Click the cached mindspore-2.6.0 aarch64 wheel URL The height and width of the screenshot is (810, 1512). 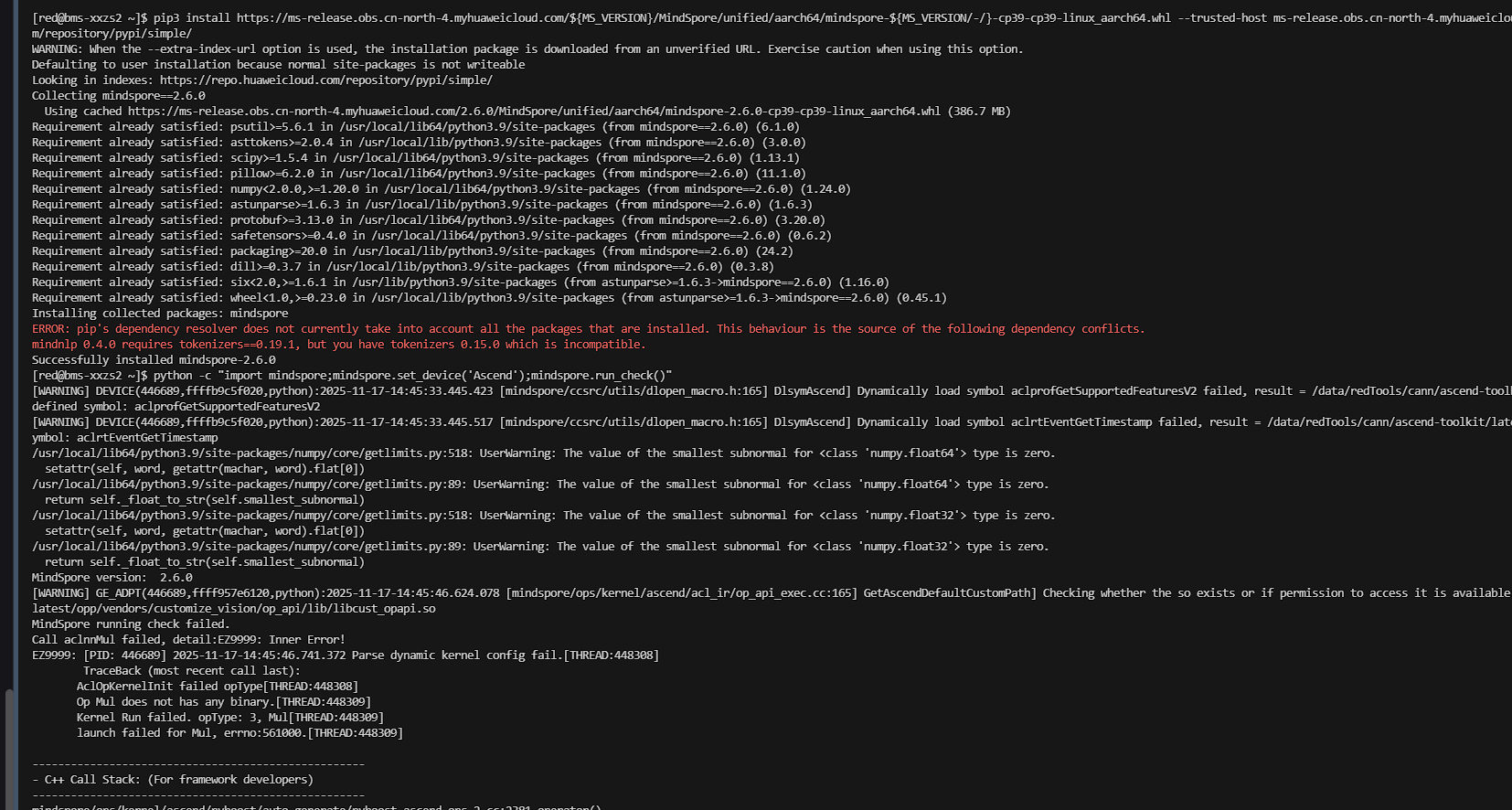534,112
